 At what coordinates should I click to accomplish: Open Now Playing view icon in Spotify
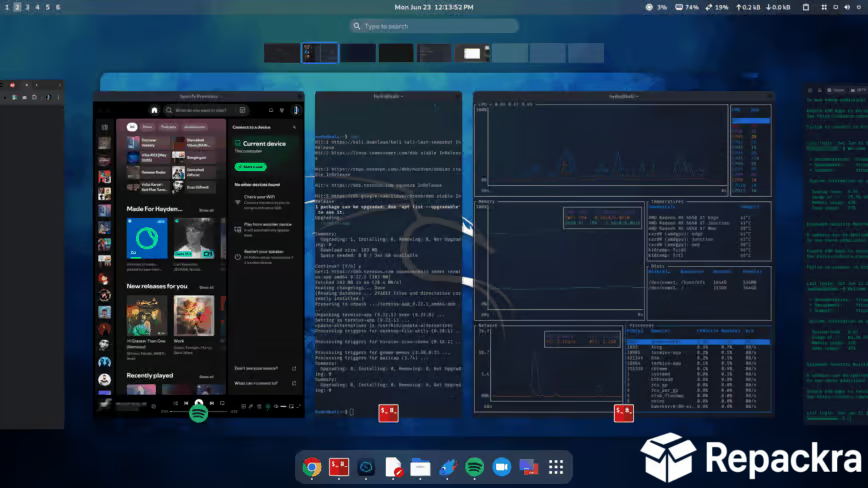click(244, 406)
